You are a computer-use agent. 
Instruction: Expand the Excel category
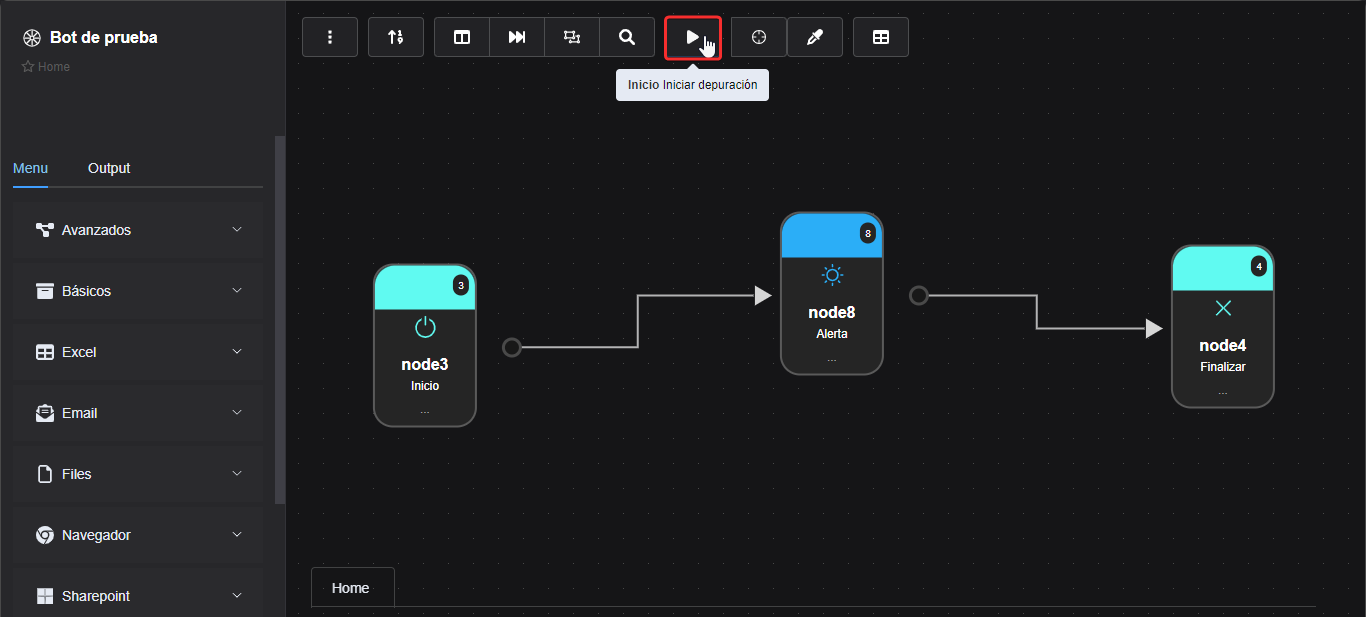(138, 352)
